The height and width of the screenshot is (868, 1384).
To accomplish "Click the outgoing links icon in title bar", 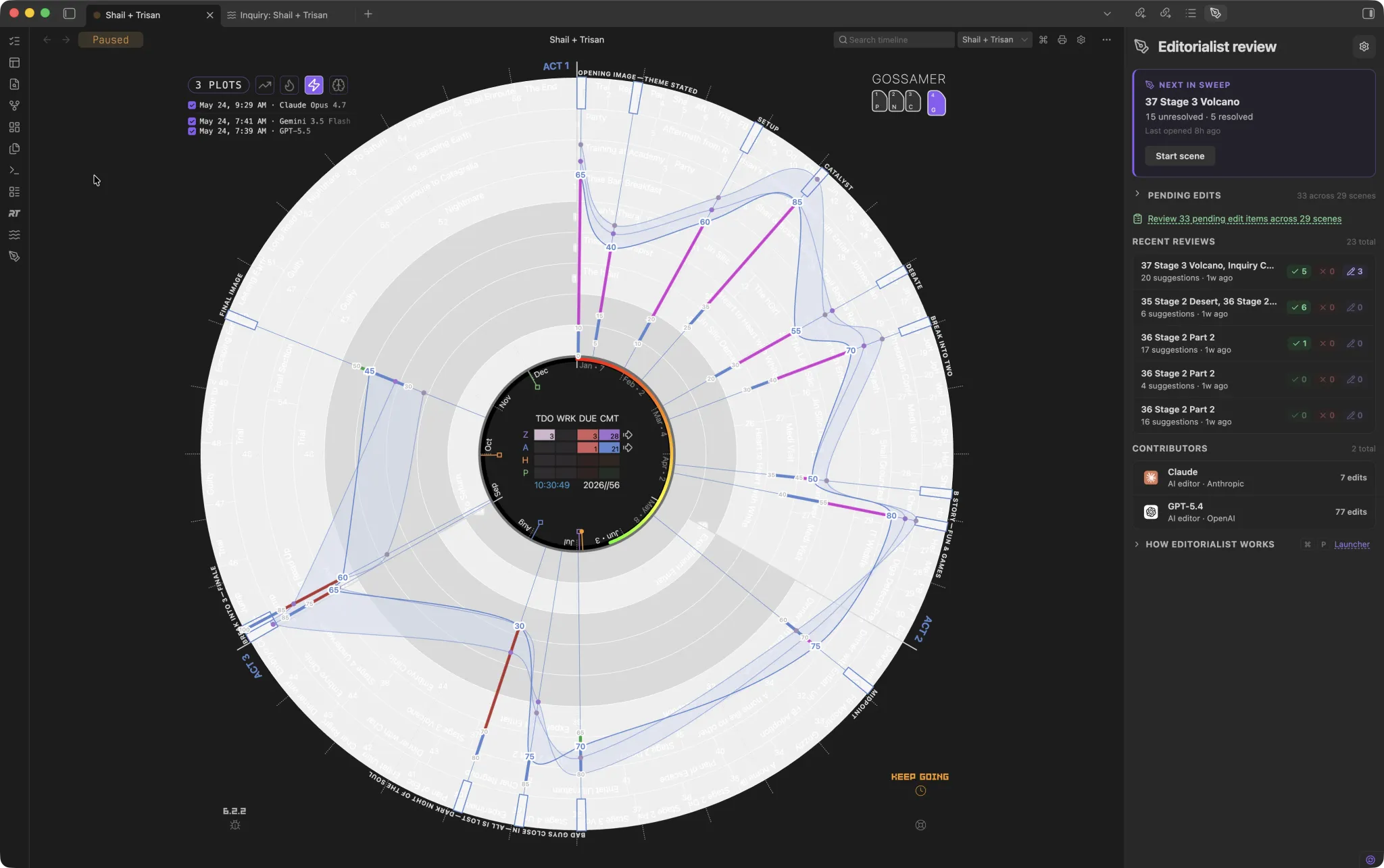I will [x=1166, y=14].
